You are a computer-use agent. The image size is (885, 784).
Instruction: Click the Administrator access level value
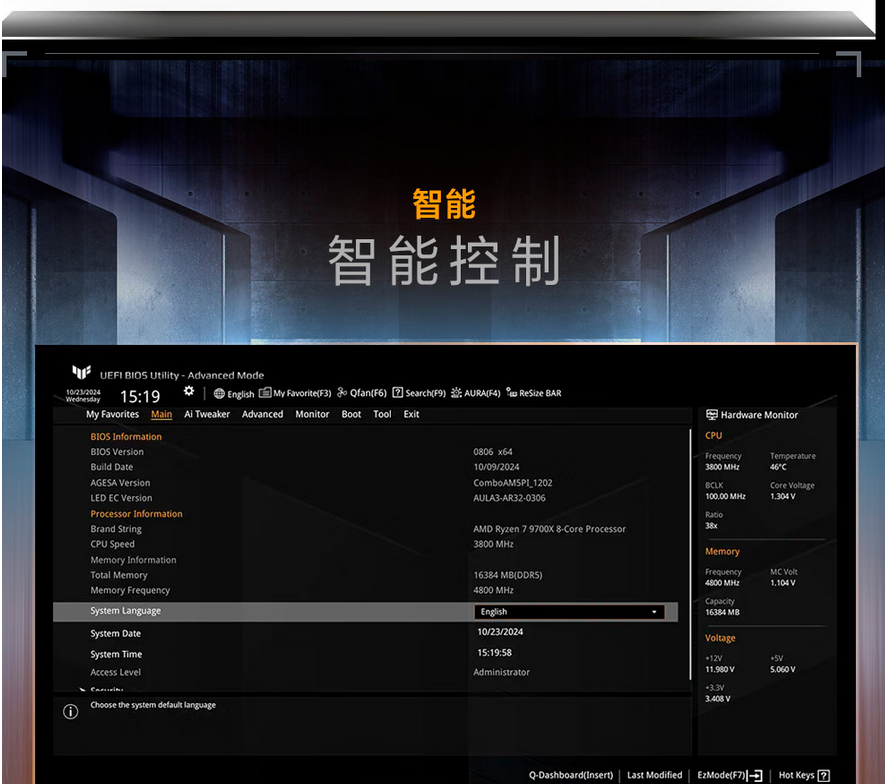click(501, 672)
